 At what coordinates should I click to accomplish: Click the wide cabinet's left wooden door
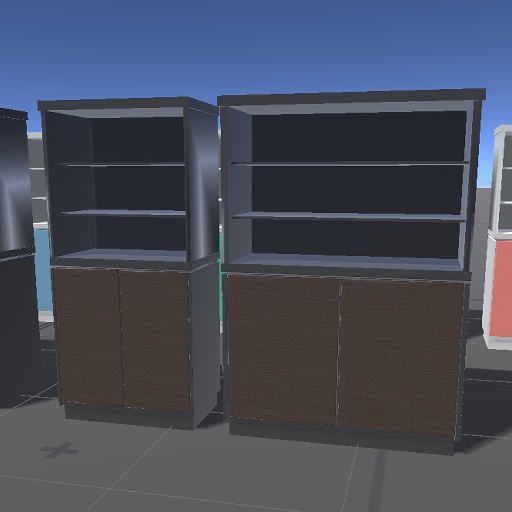(x=283, y=349)
